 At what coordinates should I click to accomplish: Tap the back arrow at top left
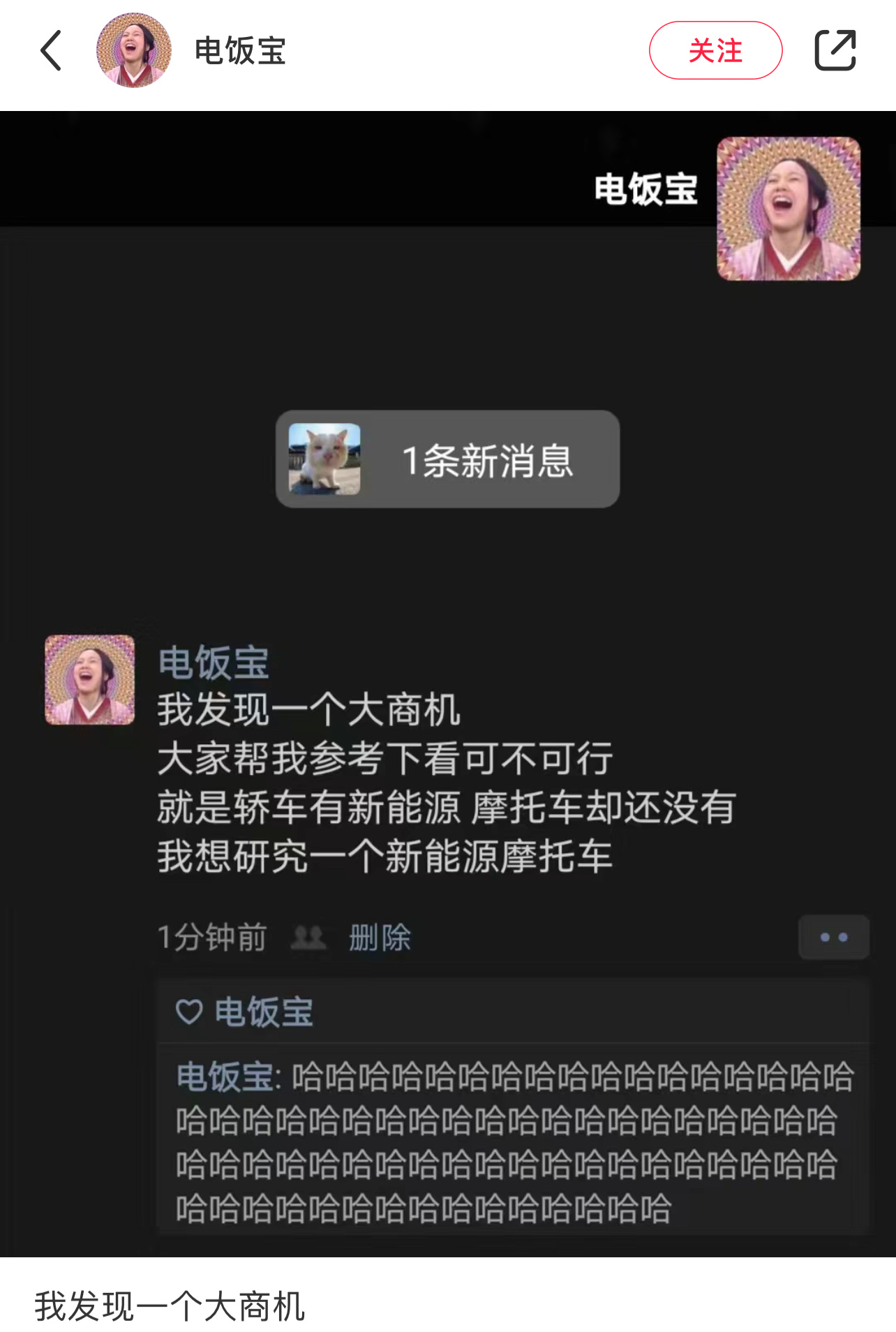[x=51, y=50]
